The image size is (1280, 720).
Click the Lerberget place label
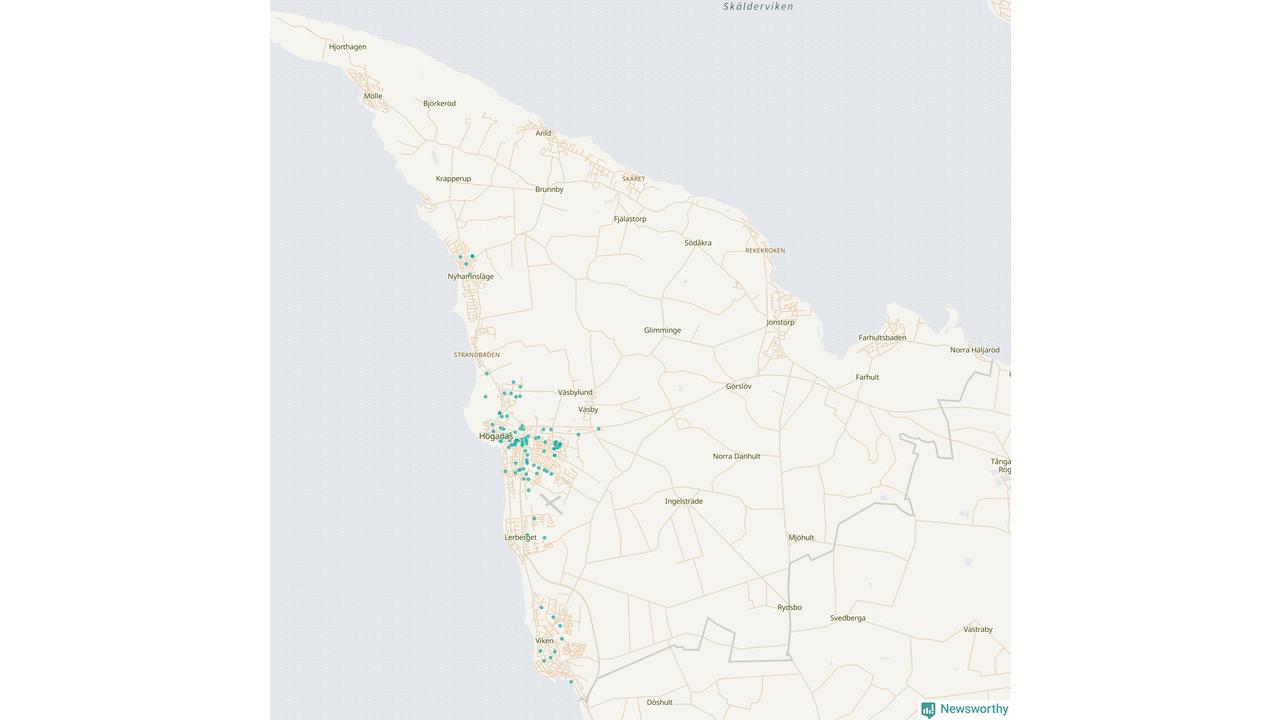pyautogui.click(x=520, y=537)
